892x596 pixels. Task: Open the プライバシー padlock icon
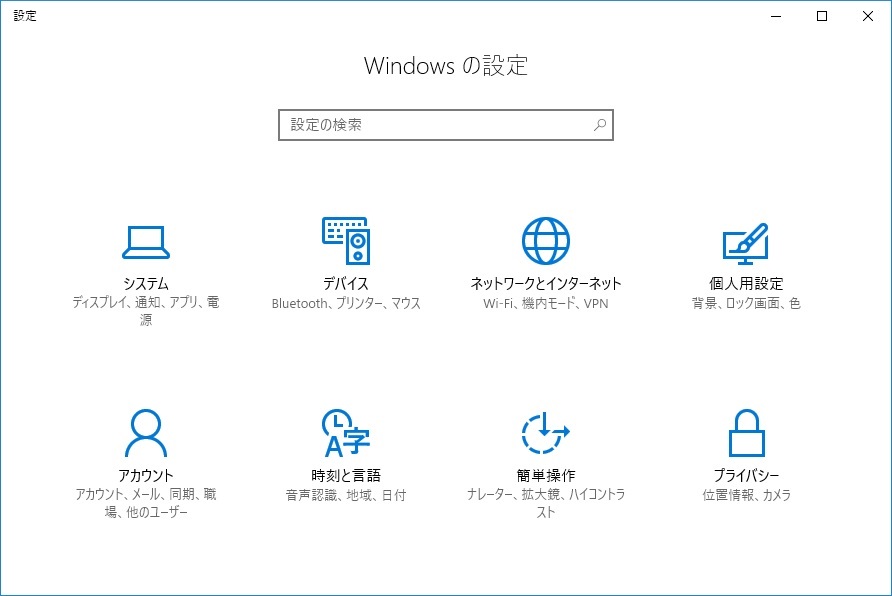coord(746,433)
